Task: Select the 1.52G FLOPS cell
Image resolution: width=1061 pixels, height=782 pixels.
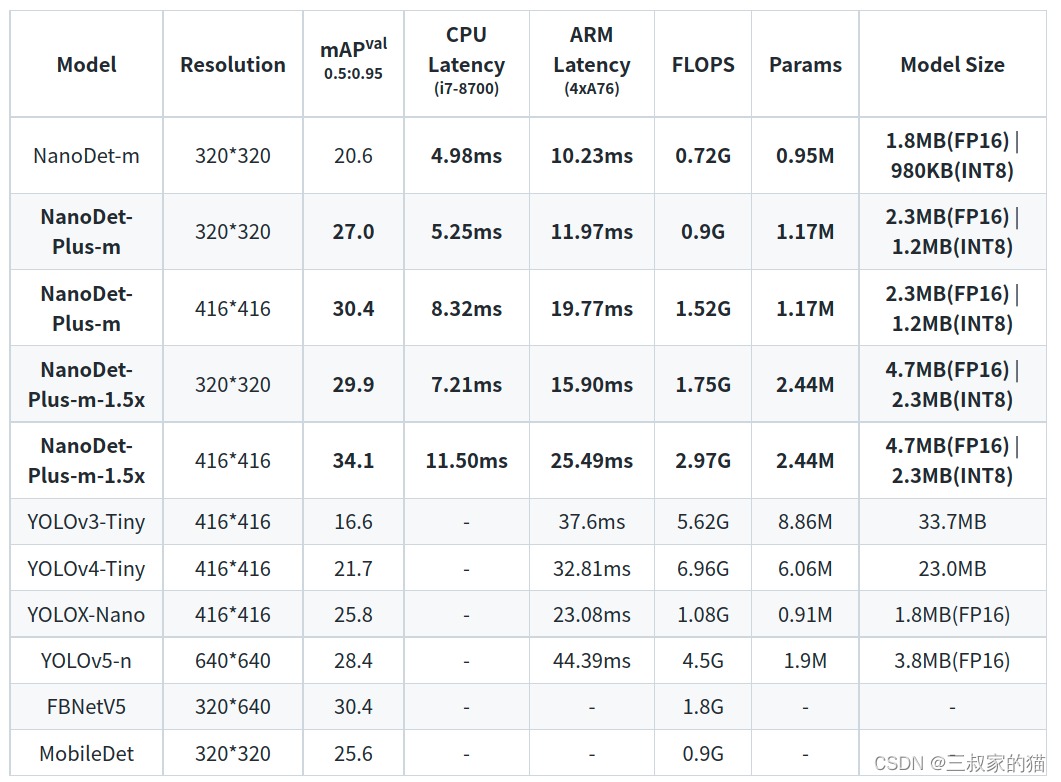Action: point(703,309)
